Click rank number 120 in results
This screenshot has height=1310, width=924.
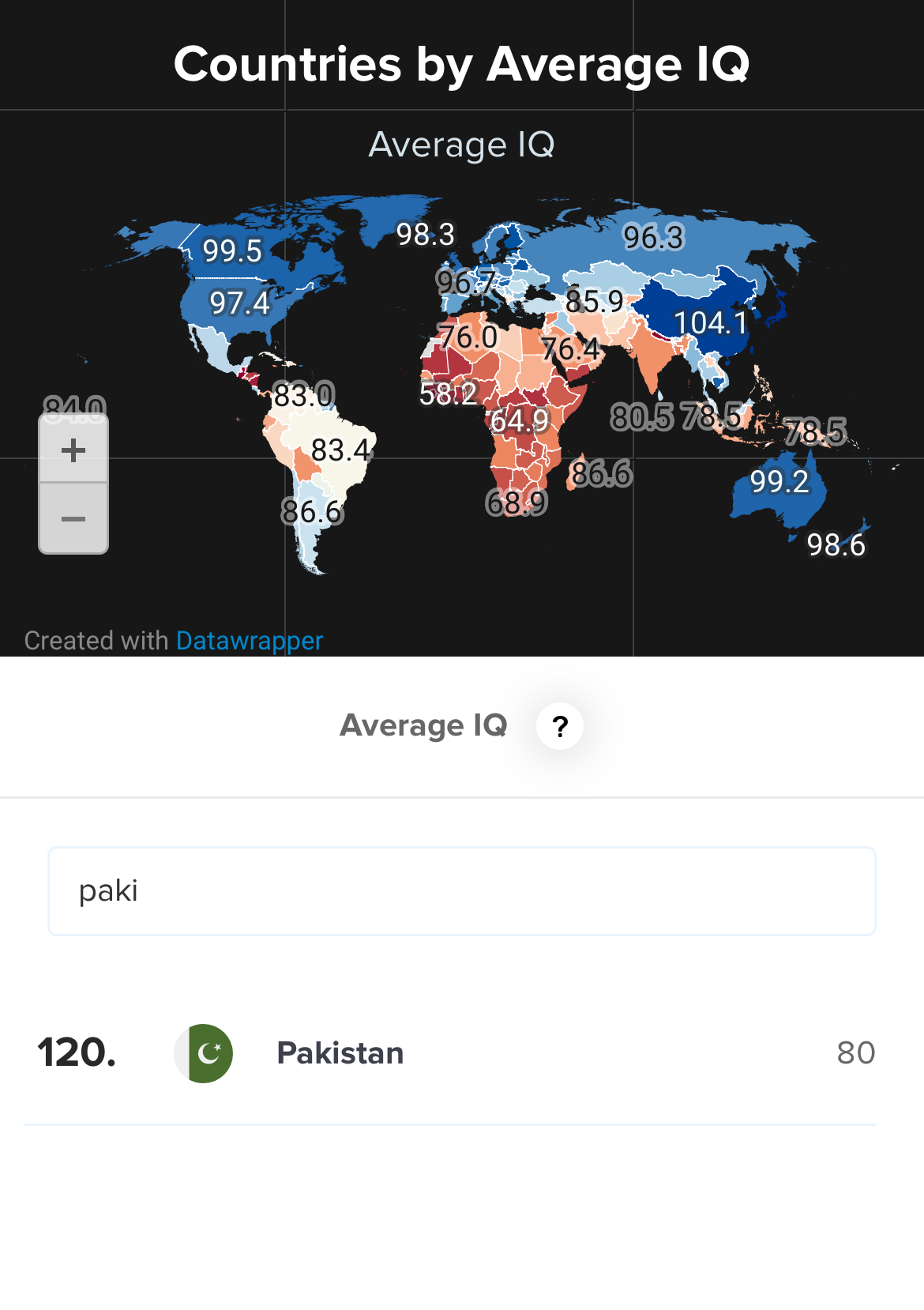coord(77,1053)
